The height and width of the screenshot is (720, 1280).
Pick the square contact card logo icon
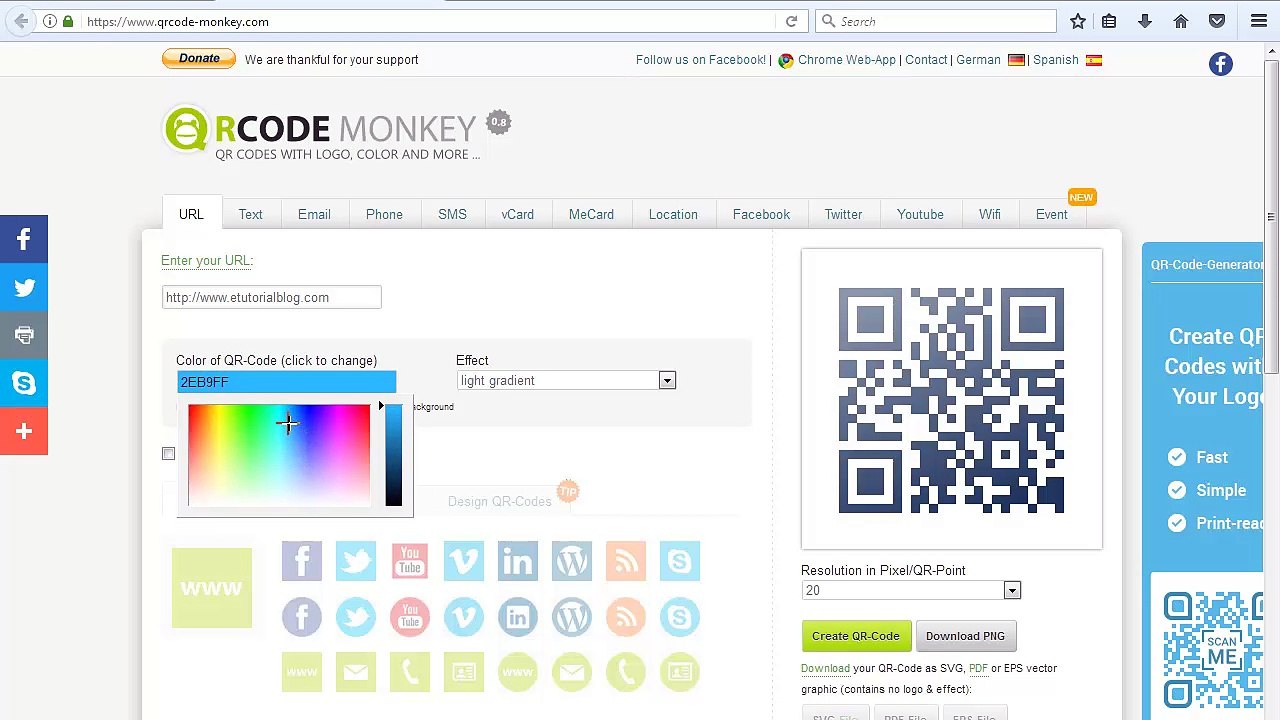pos(463,672)
